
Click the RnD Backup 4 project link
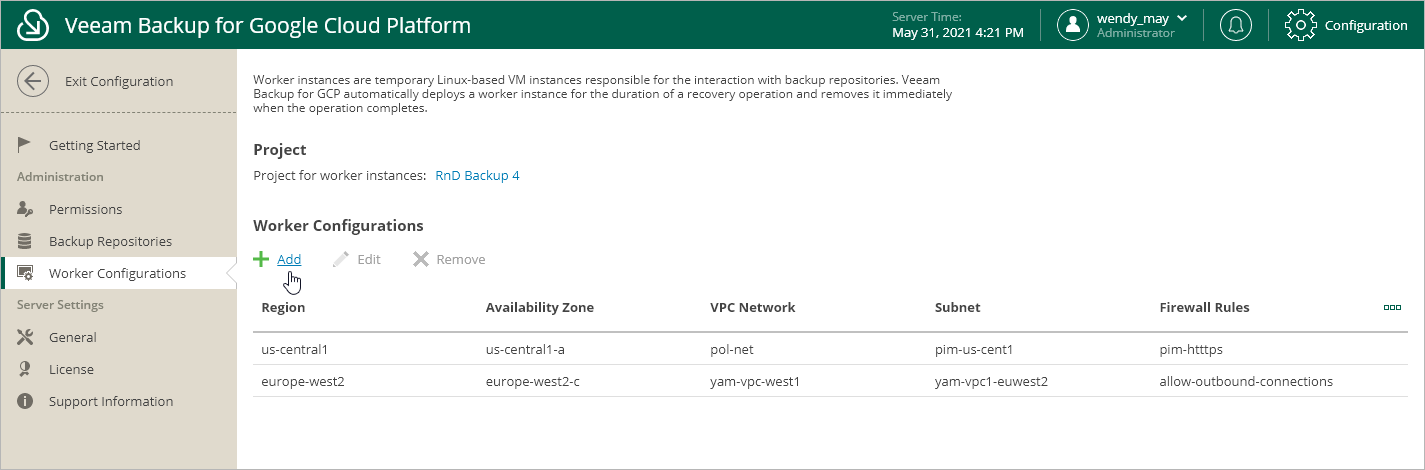pos(477,176)
